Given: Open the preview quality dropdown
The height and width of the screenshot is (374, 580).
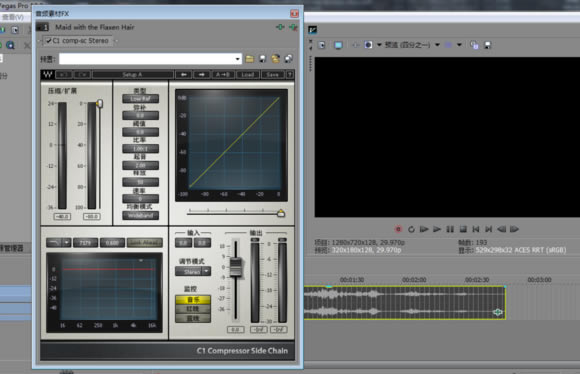Looking at the screenshot, I should [437, 45].
